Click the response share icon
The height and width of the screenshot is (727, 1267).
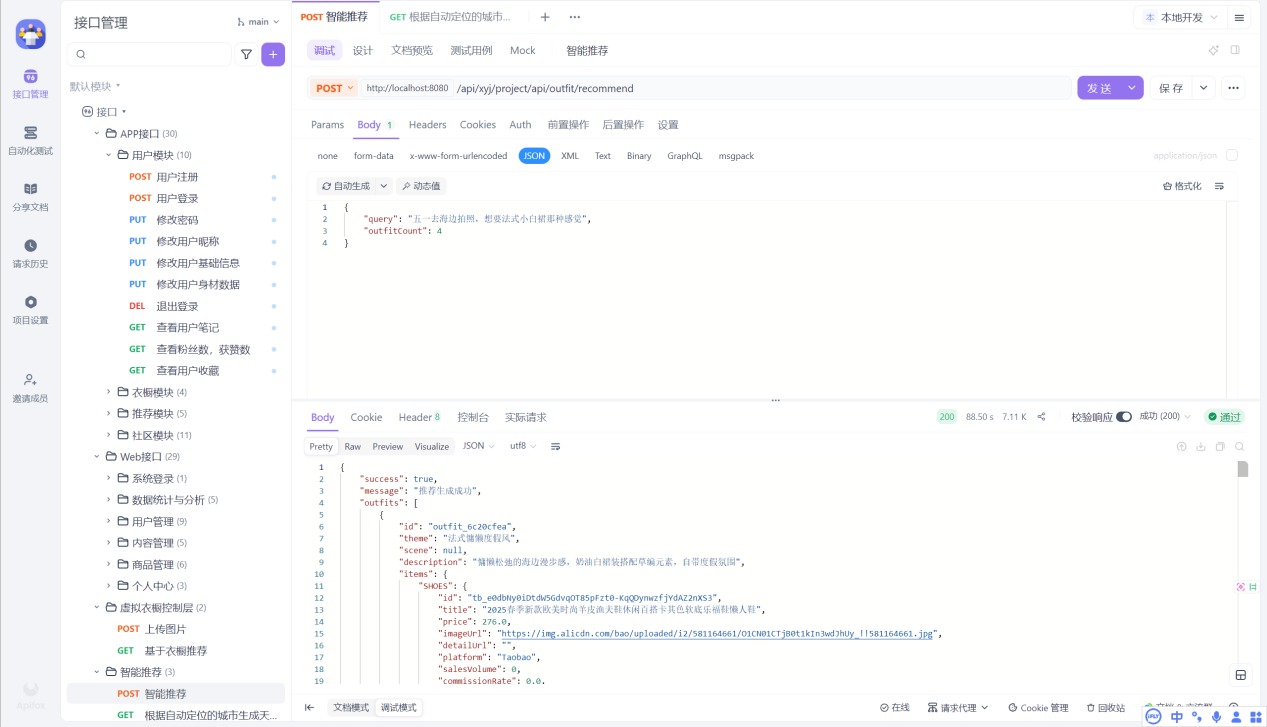1041,417
